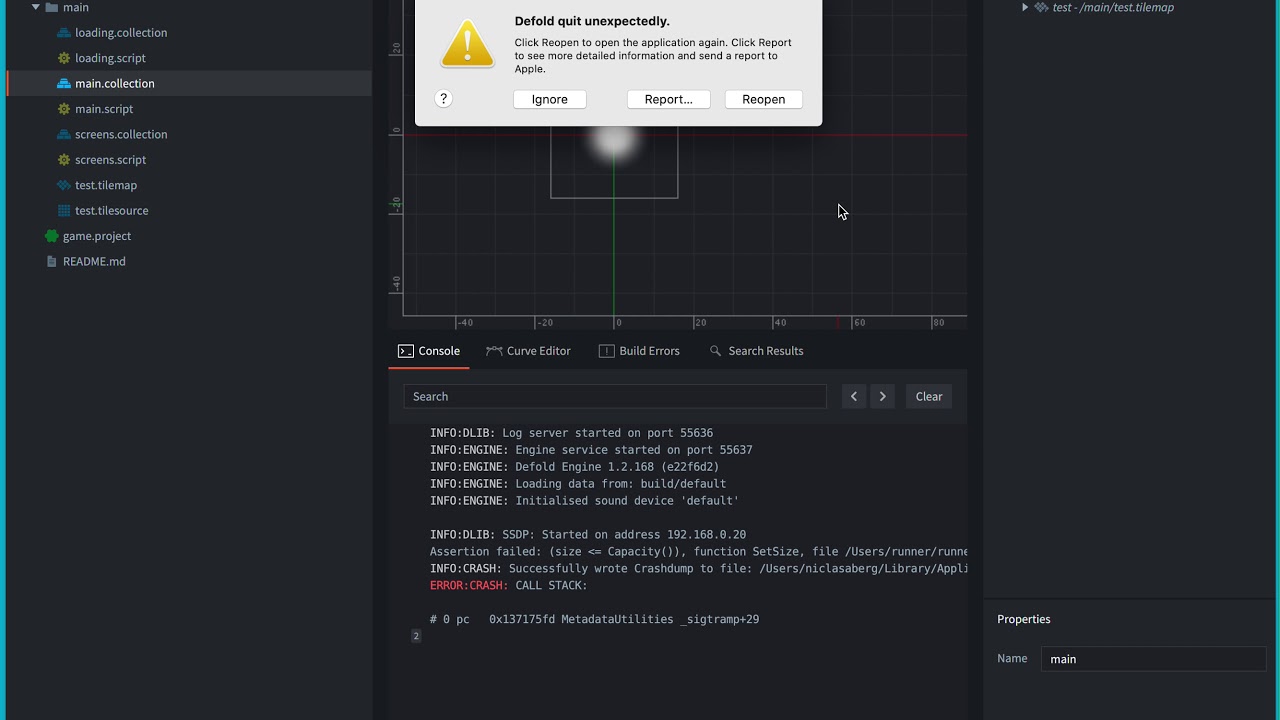Click the 'Initialised sound device' console line
The image size is (1280, 720).
pos(585,501)
